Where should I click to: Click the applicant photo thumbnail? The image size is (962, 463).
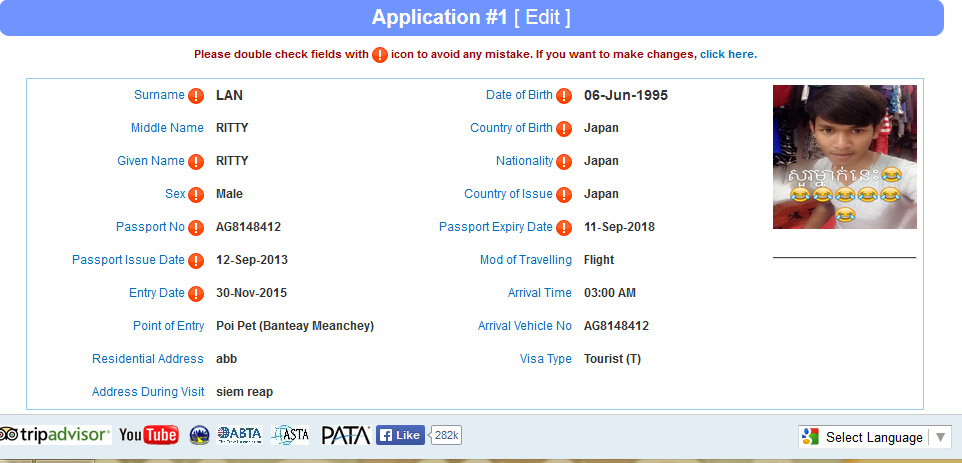tap(845, 157)
